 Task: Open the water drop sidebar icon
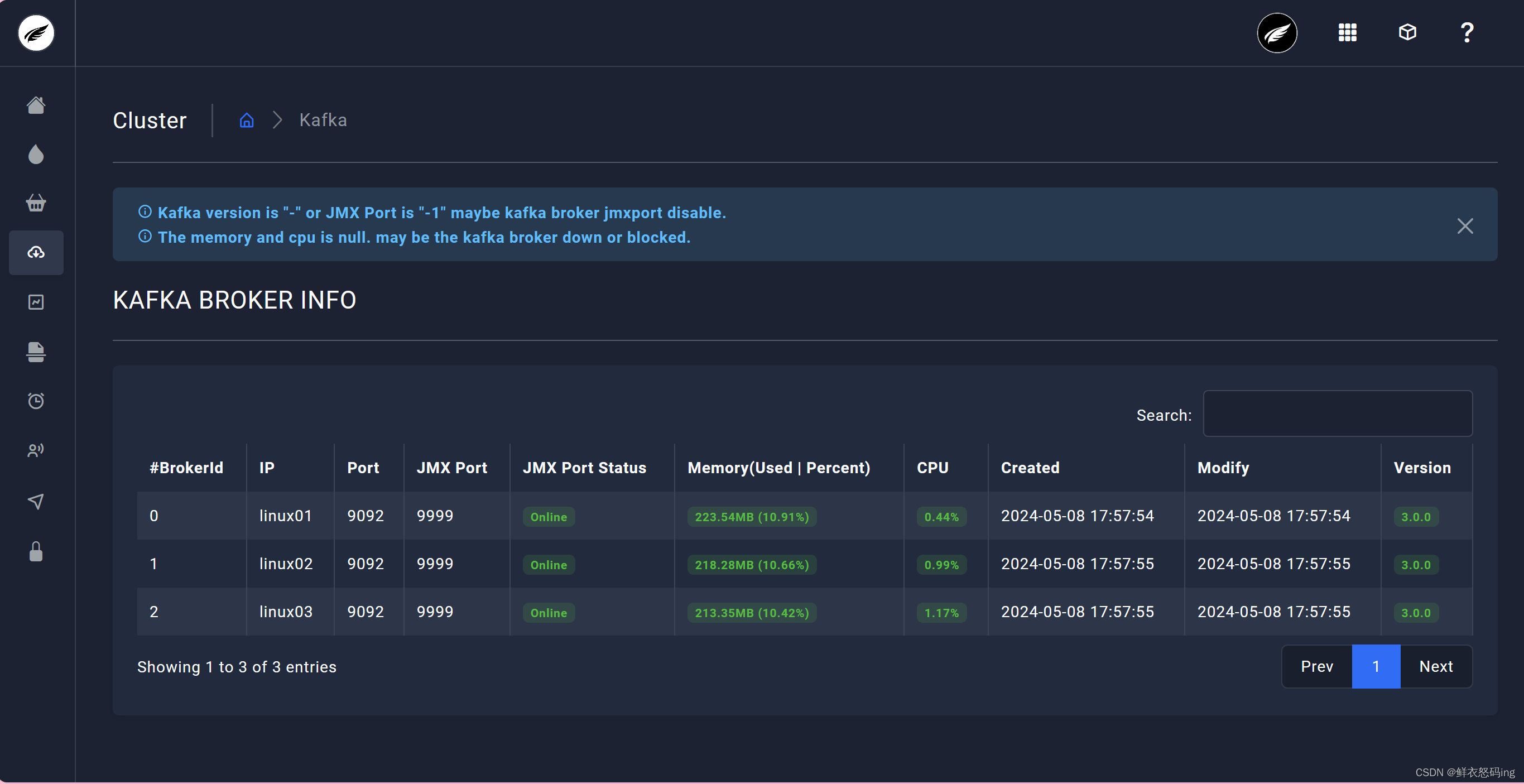(36, 155)
